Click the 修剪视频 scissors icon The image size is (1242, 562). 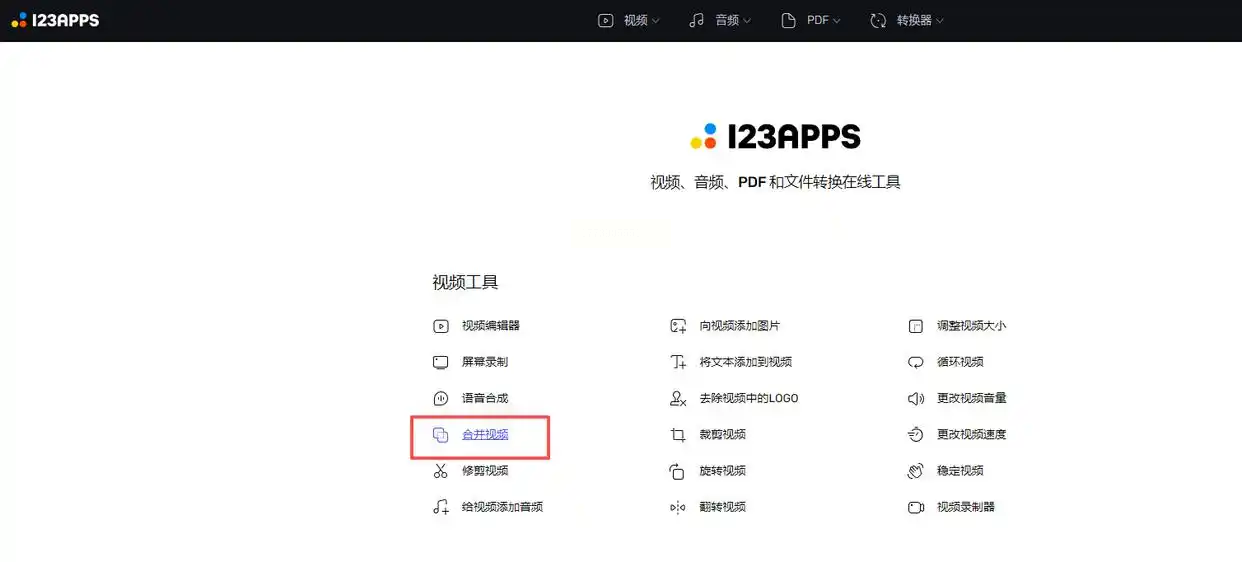[x=441, y=471]
